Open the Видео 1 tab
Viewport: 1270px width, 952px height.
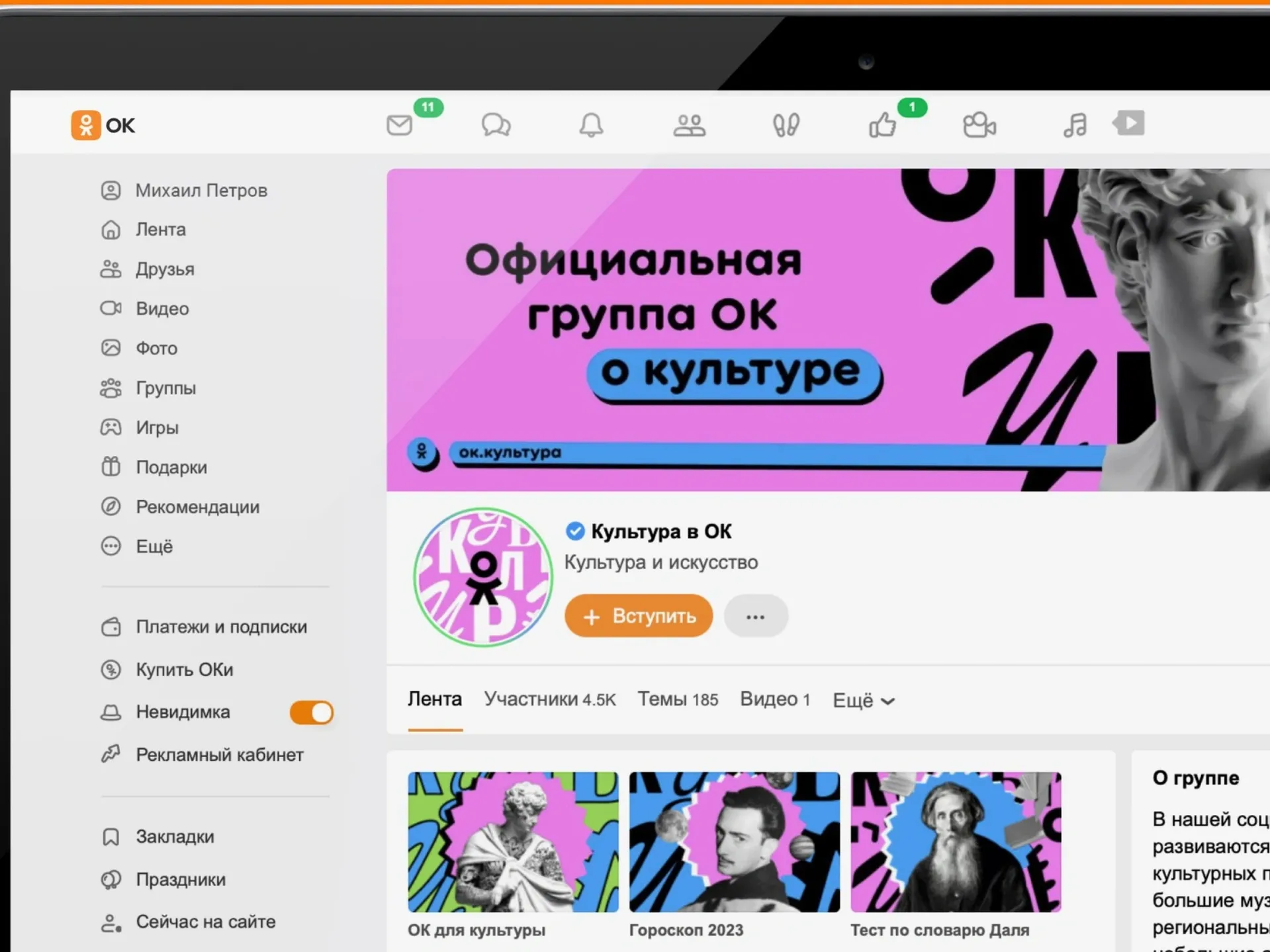[x=775, y=699]
